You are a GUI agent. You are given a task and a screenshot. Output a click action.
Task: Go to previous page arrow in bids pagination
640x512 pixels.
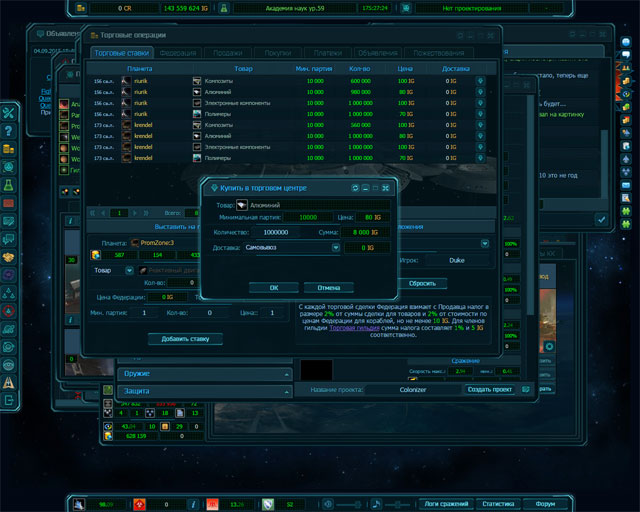[x=103, y=213]
